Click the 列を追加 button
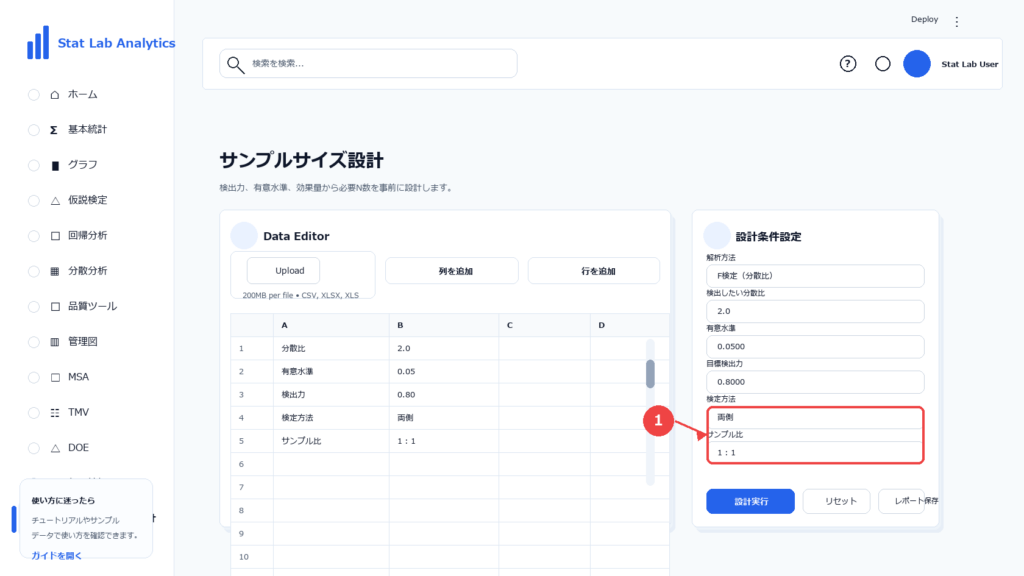This screenshot has height=576, width=1024. click(x=452, y=271)
